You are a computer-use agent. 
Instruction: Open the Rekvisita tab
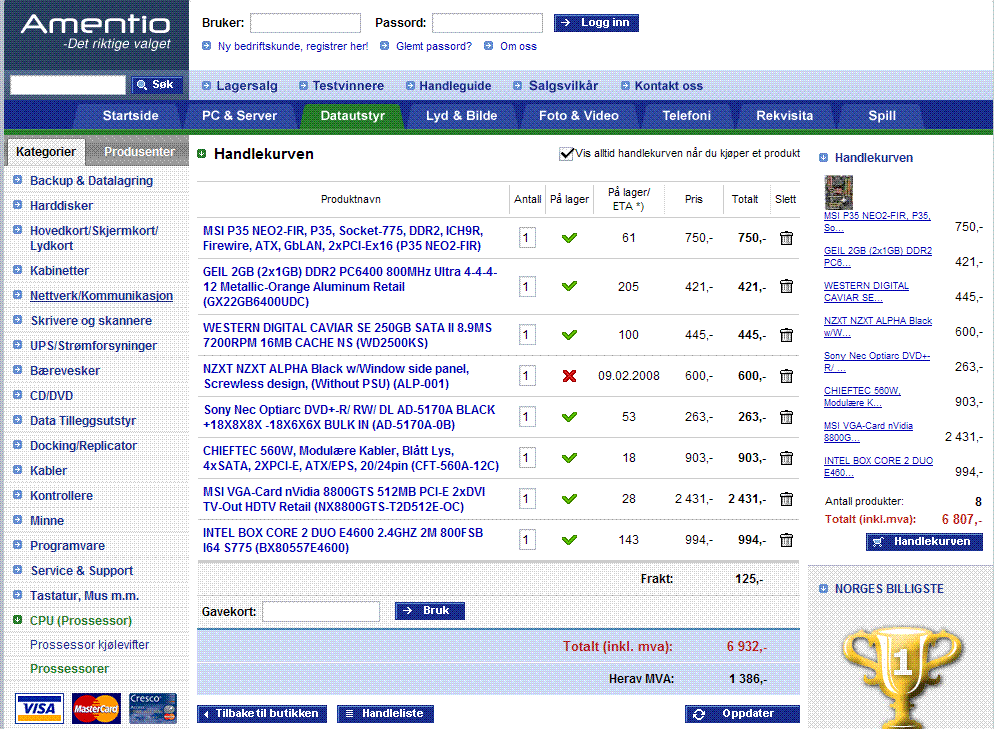[784, 116]
